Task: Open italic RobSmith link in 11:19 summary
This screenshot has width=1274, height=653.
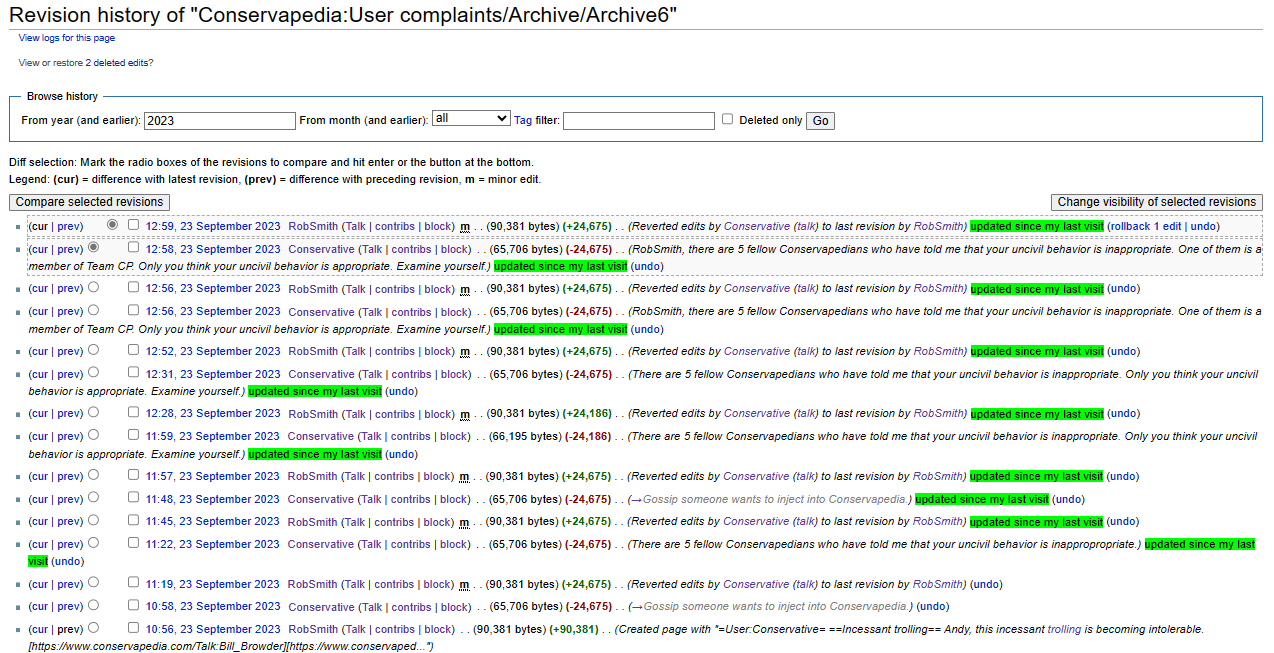Action: (x=938, y=585)
